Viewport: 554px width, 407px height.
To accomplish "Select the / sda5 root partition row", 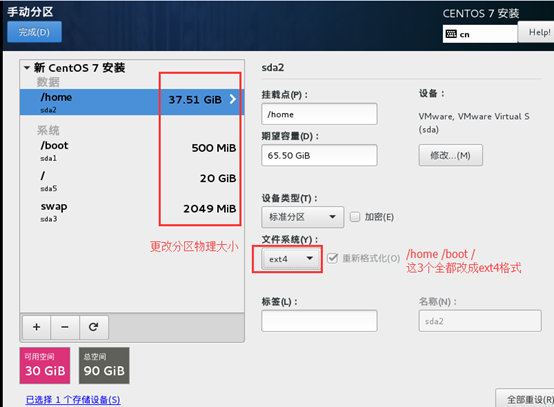I will click(132, 181).
